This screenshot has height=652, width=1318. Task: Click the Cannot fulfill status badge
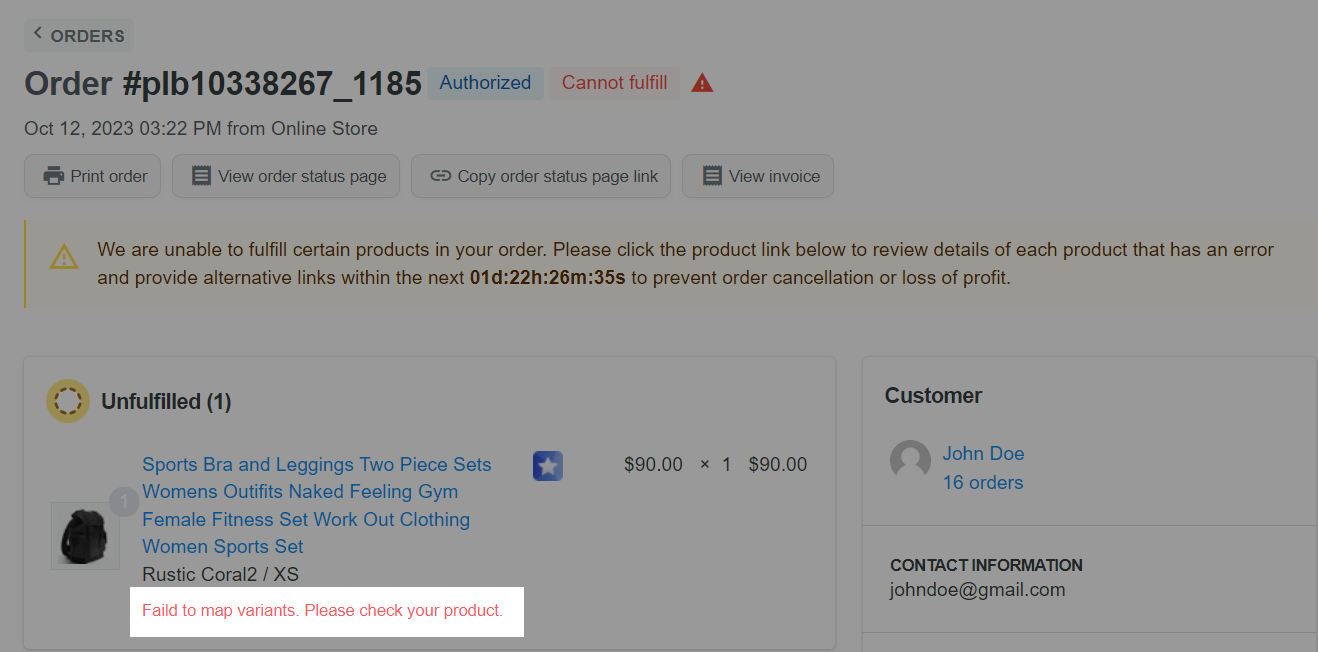[614, 83]
